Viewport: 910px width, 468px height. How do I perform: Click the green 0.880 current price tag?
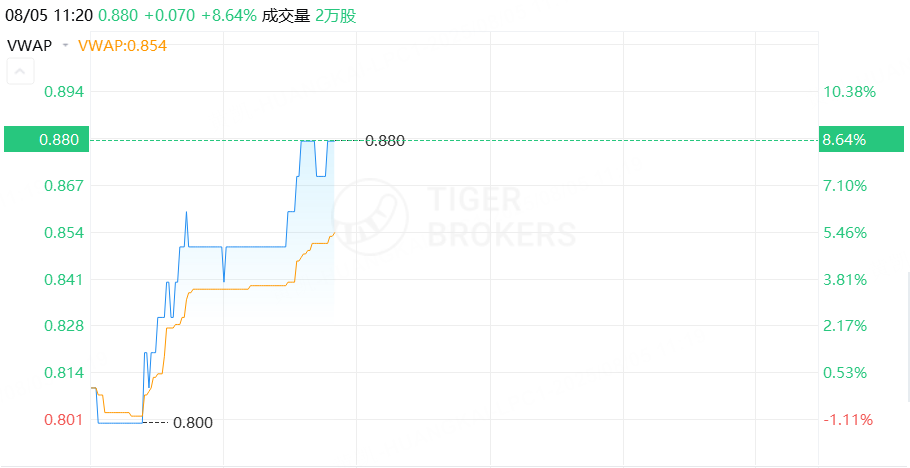(46, 139)
